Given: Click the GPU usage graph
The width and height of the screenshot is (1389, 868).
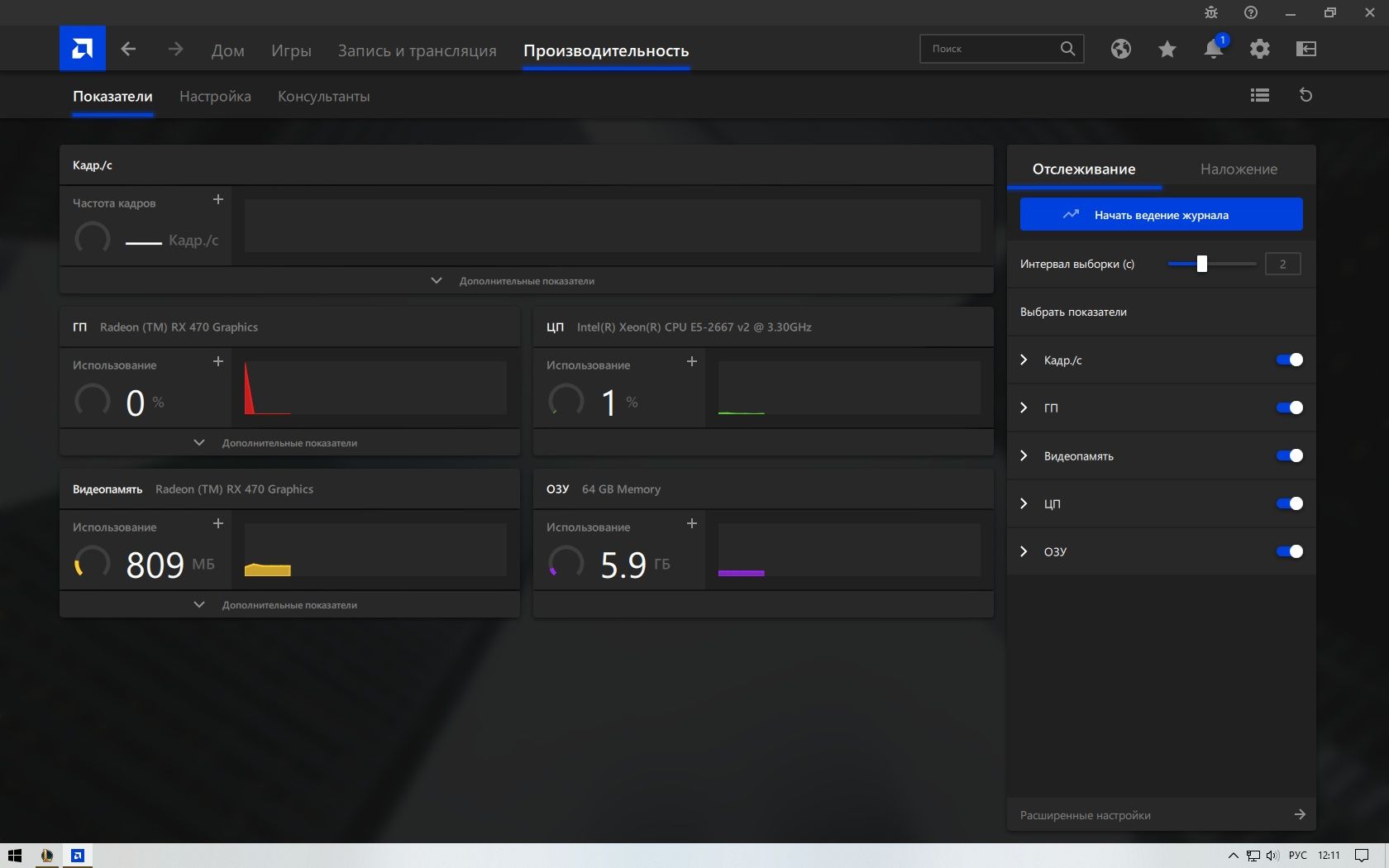Looking at the screenshot, I should [x=375, y=388].
